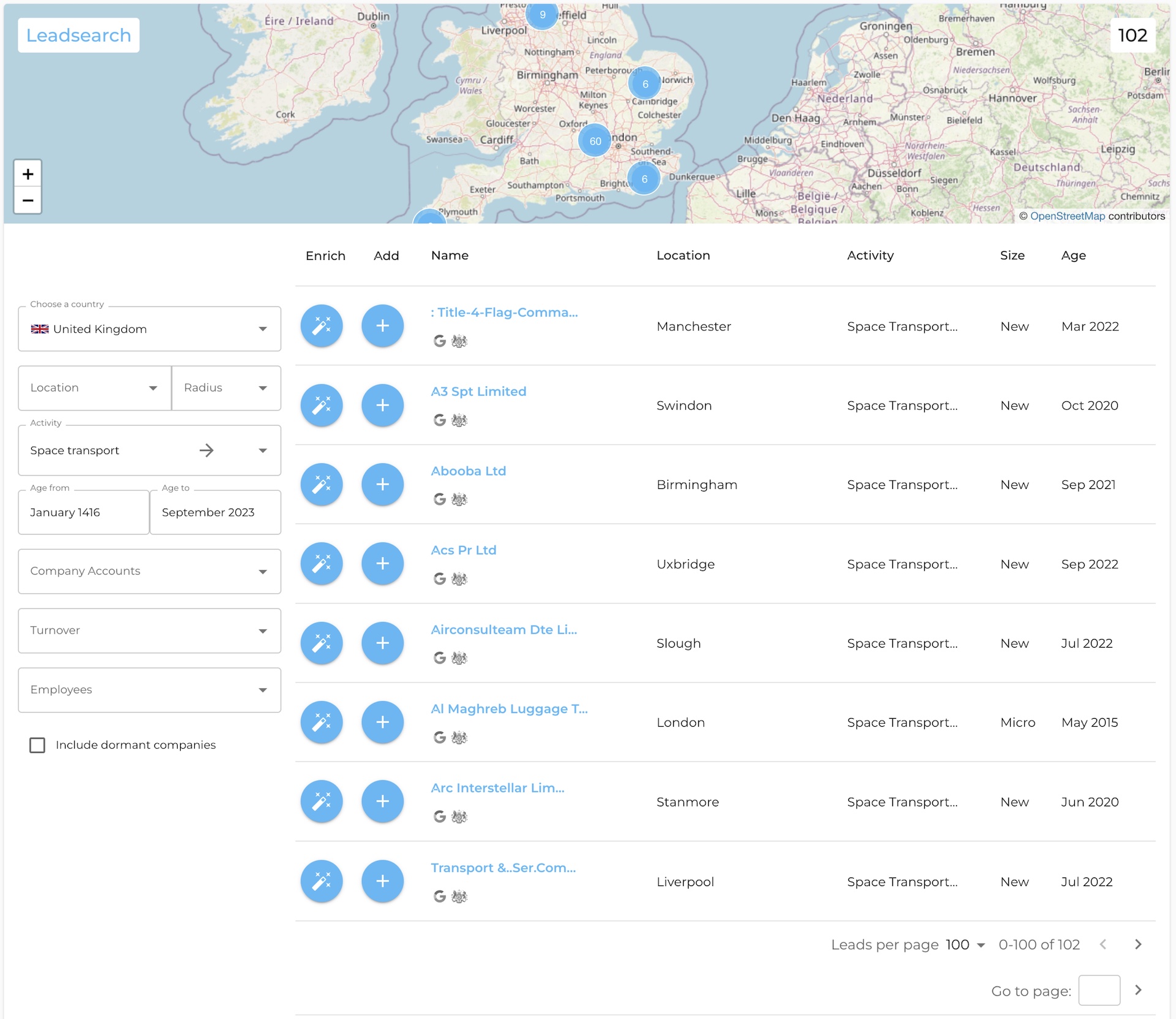Toggle Include dormant companies checkbox
This screenshot has height=1019, width=1176.
pos(37,745)
